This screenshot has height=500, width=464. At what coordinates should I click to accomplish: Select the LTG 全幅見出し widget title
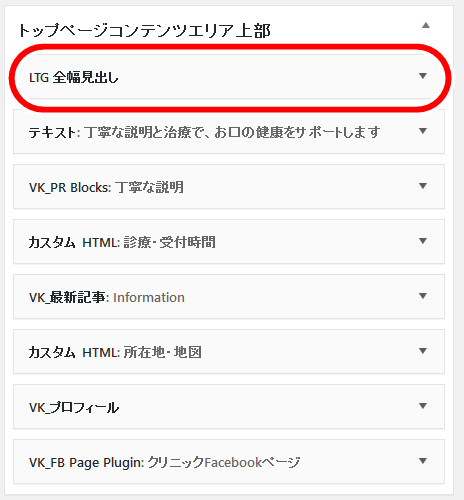74,78
